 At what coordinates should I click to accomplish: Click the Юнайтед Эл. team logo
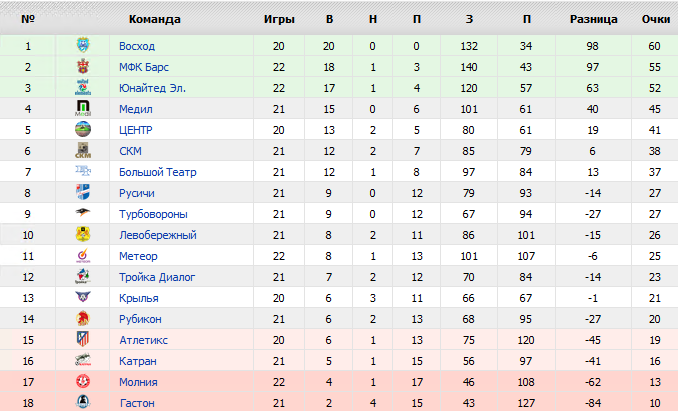[83, 88]
